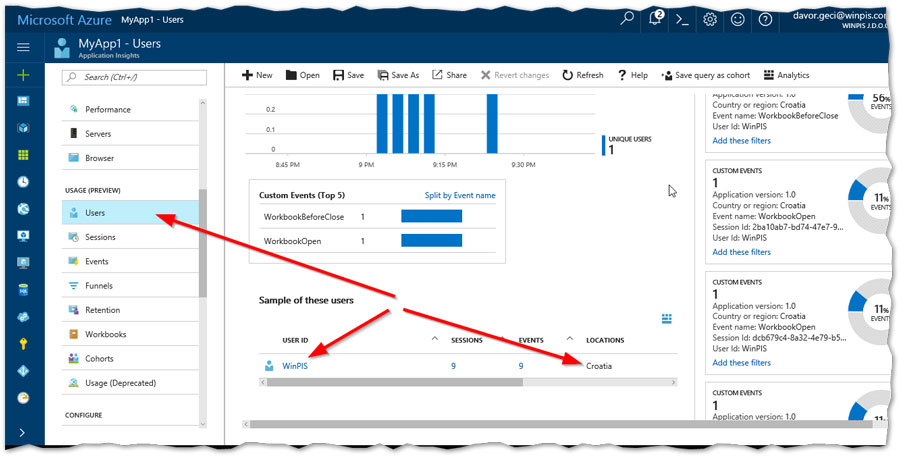Click the blue diamond icon in left rail
The width and height of the screenshot is (900, 457).
[23, 371]
